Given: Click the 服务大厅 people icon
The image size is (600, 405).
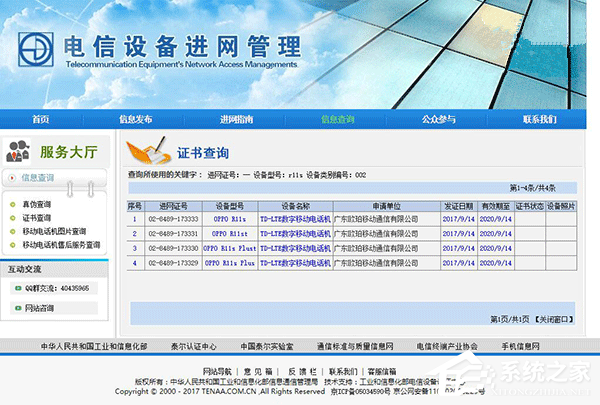Looking at the screenshot, I should pos(18,151).
